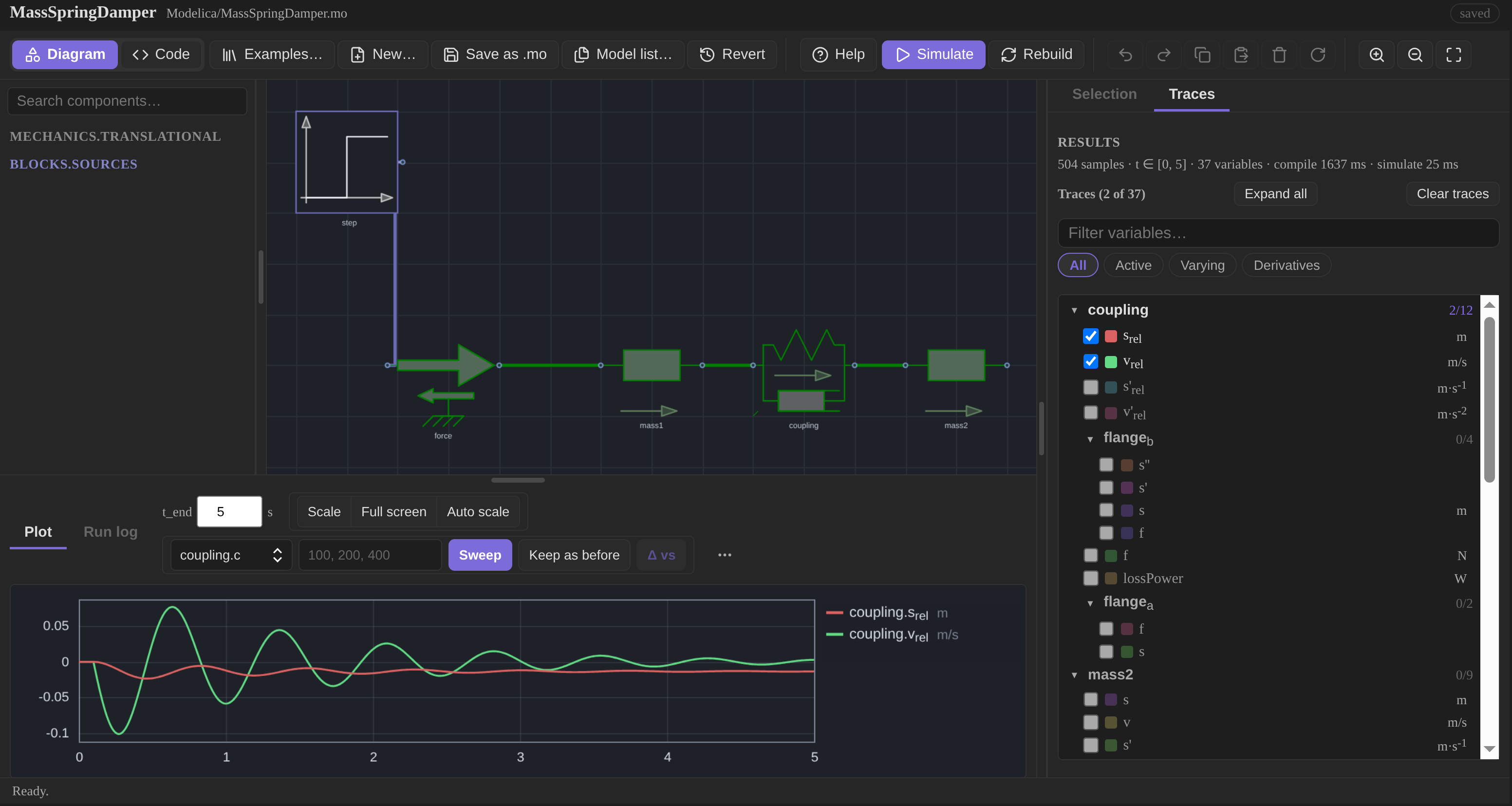Check the lossPower trace checkbox
The width and height of the screenshot is (1512, 806).
[x=1090, y=578]
